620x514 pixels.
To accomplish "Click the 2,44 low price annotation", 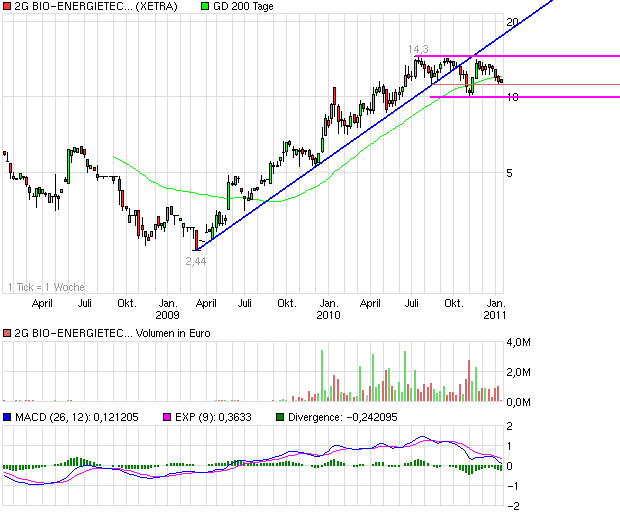I will [x=196, y=260].
